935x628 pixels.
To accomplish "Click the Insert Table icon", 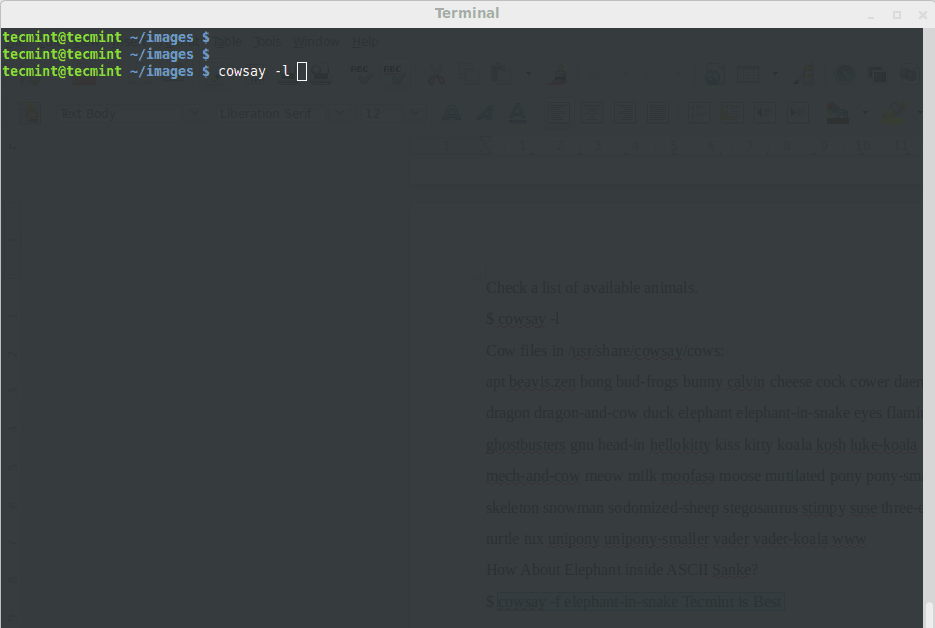I will [x=748, y=74].
